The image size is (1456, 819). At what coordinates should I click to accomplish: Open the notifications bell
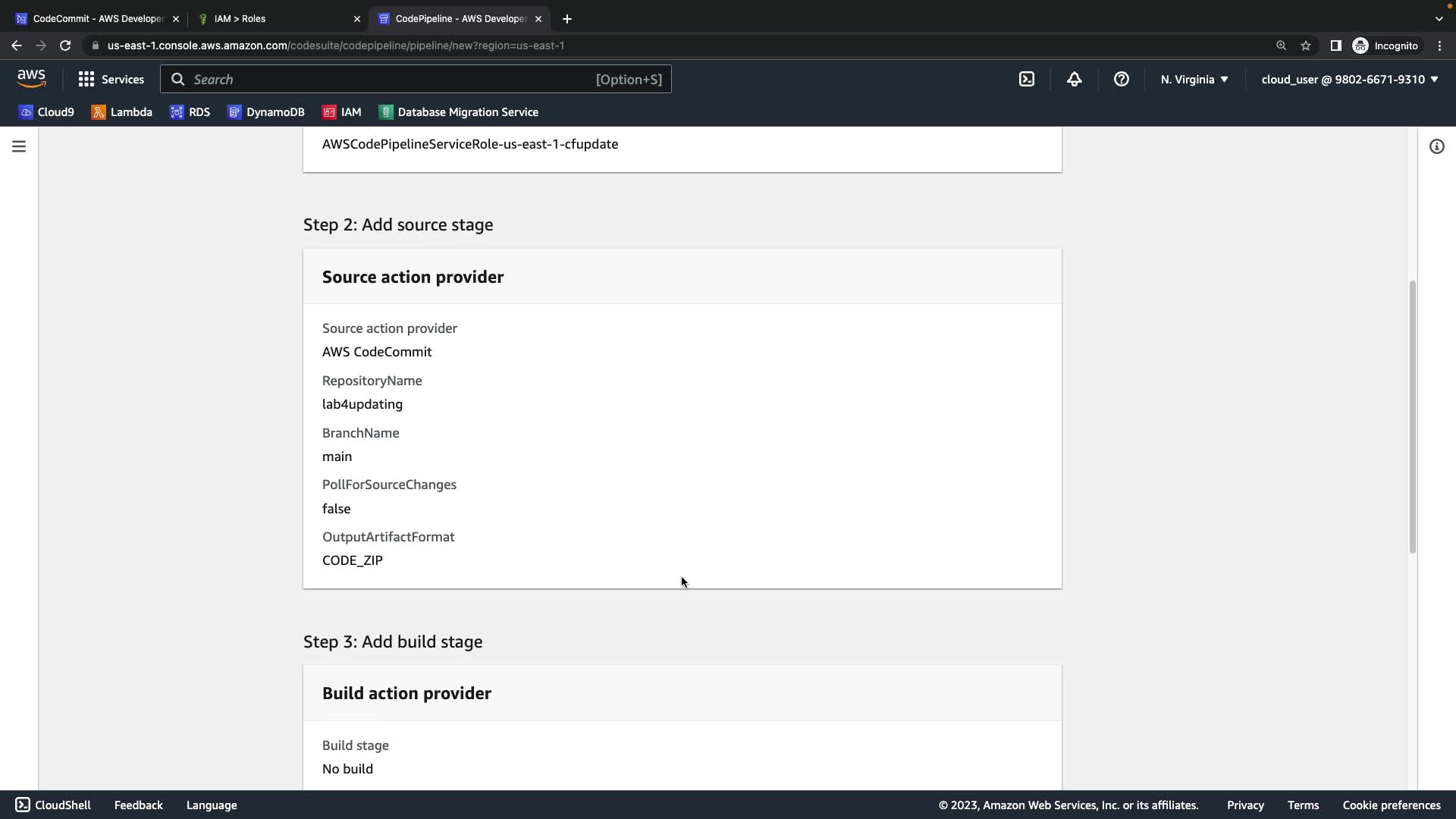(1074, 79)
